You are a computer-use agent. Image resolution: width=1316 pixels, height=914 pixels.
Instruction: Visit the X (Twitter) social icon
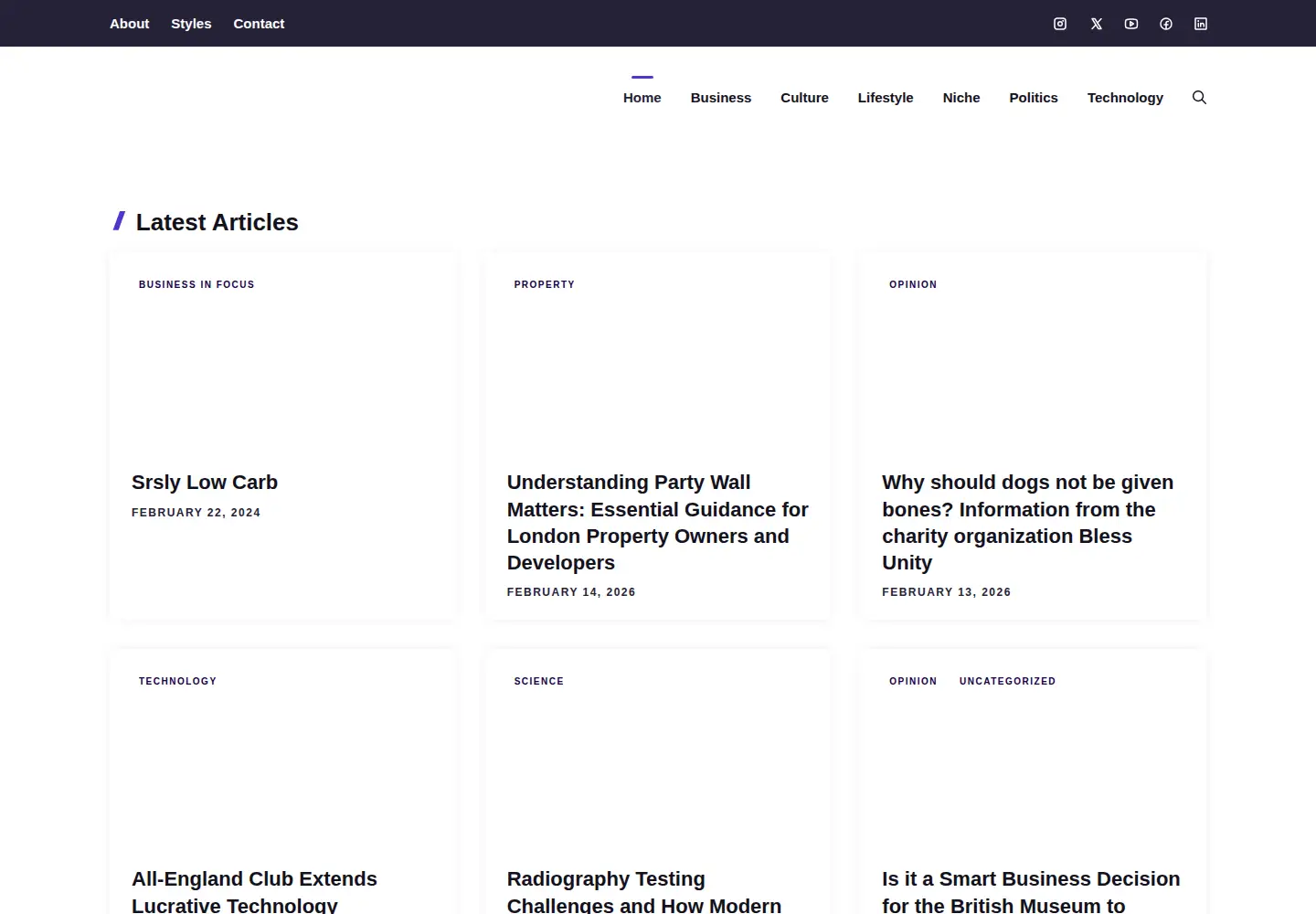click(x=1097, y=24)
